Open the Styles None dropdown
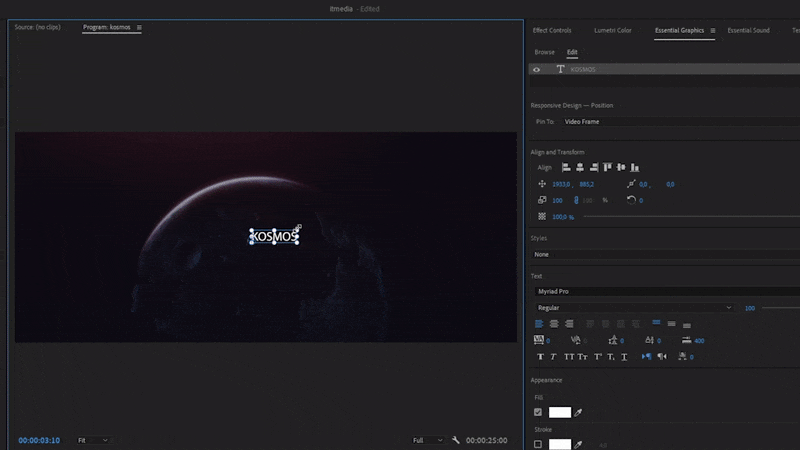 pyautogui.click(x=665, y=254)
